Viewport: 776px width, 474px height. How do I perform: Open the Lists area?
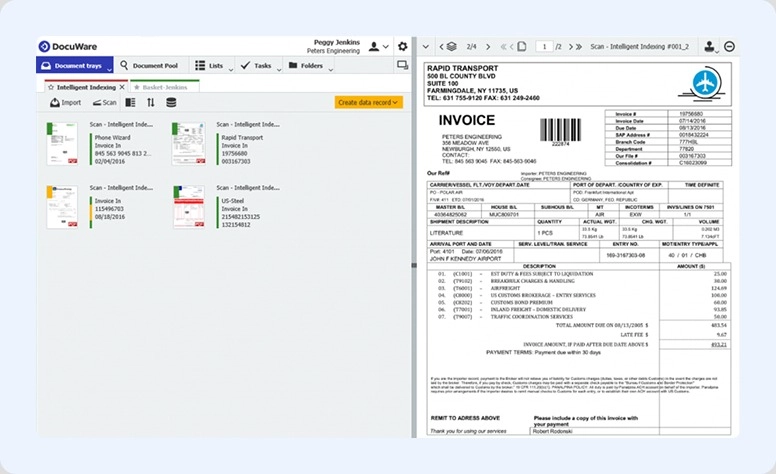pyautogui.click(x=209, y=65)
